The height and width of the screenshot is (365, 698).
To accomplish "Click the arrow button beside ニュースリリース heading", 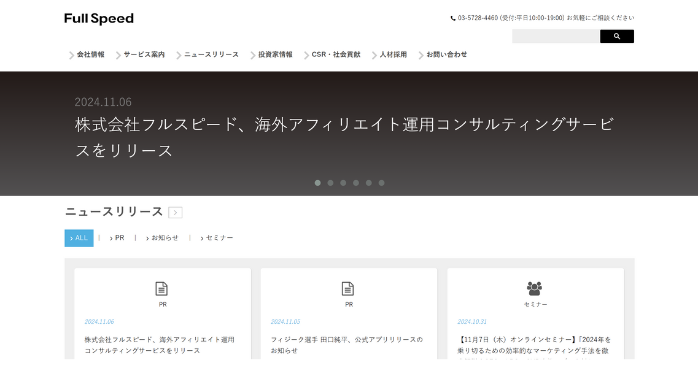I will point(175,213).
